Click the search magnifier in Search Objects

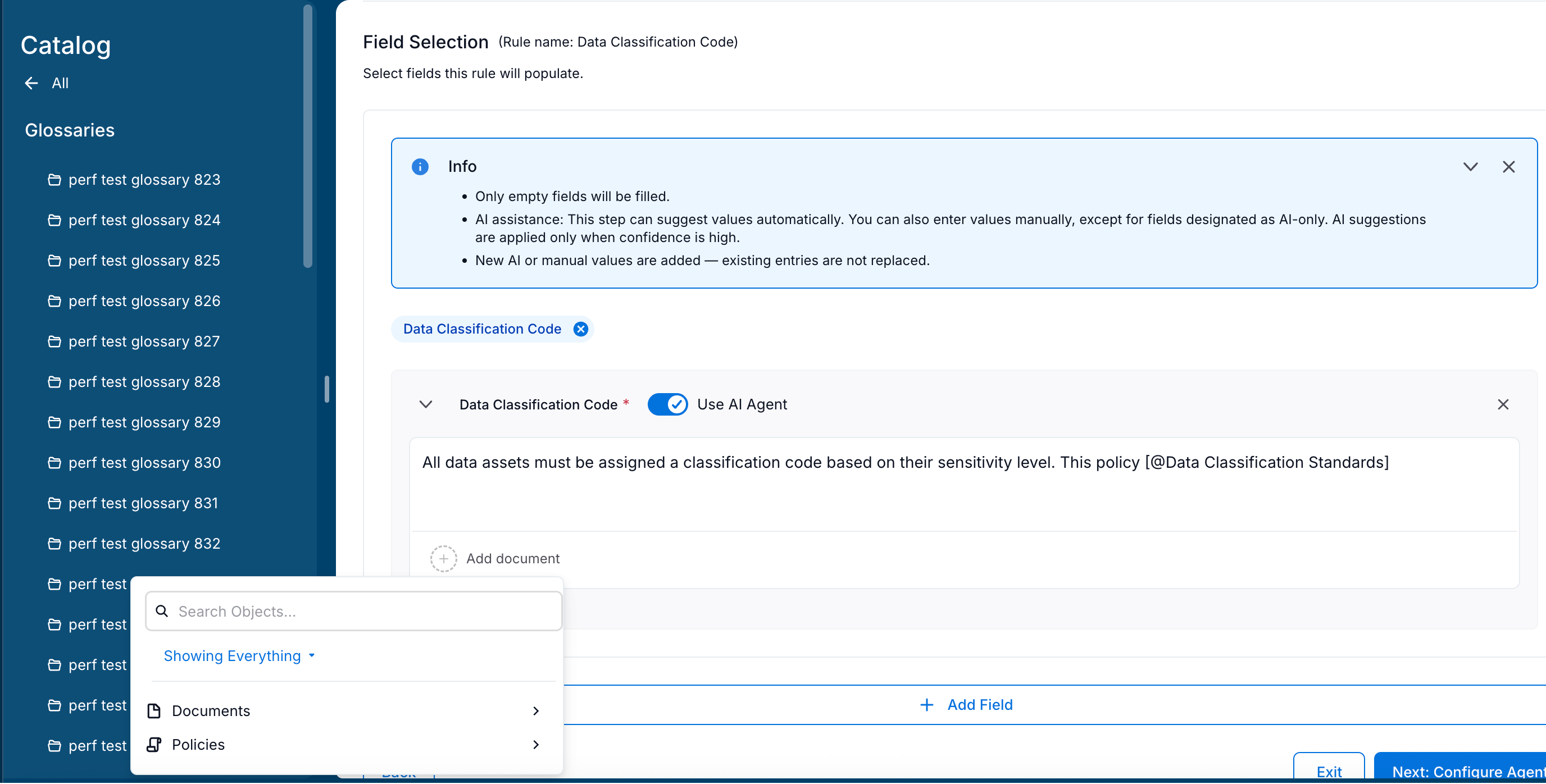(x=161, y=611)
